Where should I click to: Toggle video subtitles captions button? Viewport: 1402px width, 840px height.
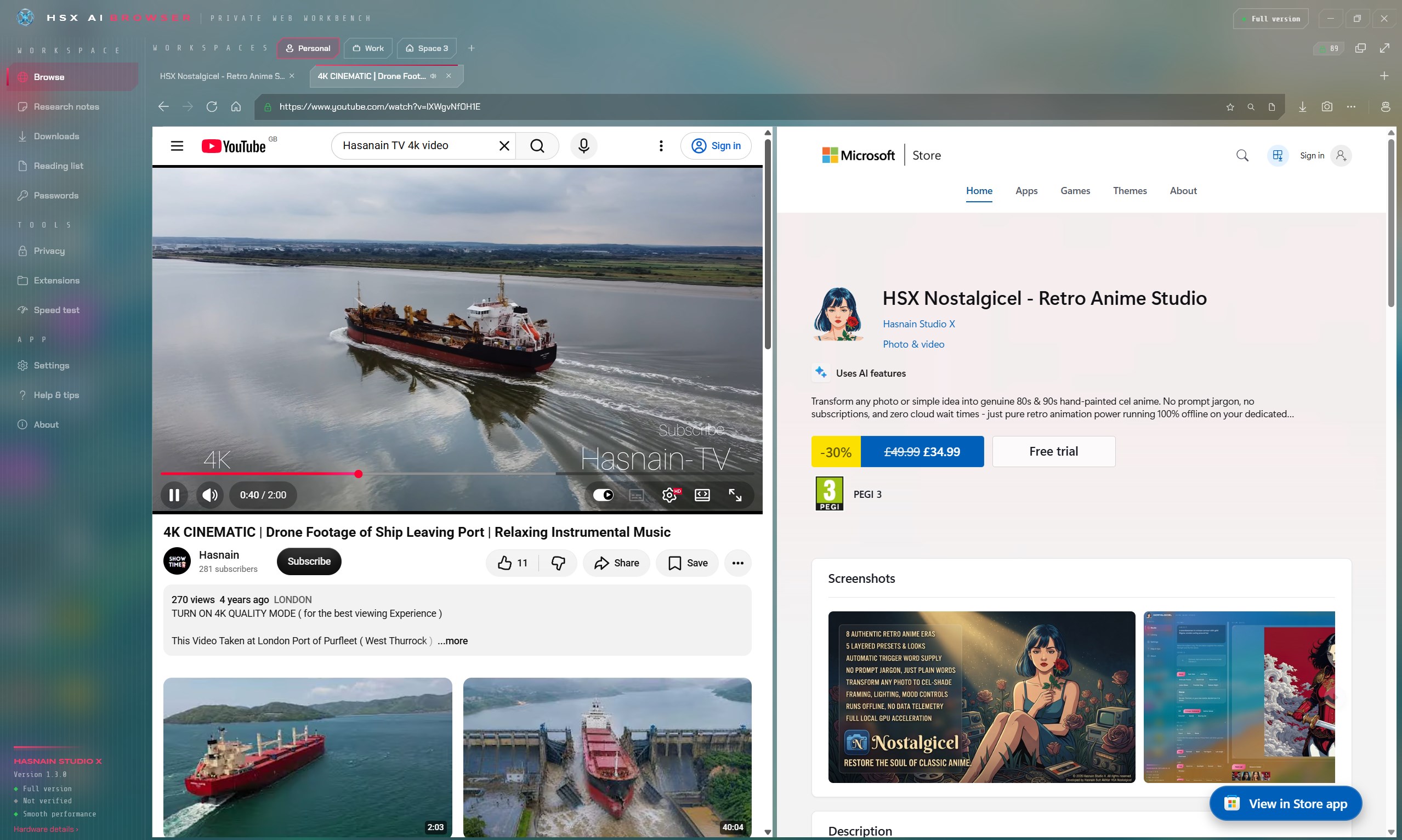pyautogui.click(x=636, y=495)
